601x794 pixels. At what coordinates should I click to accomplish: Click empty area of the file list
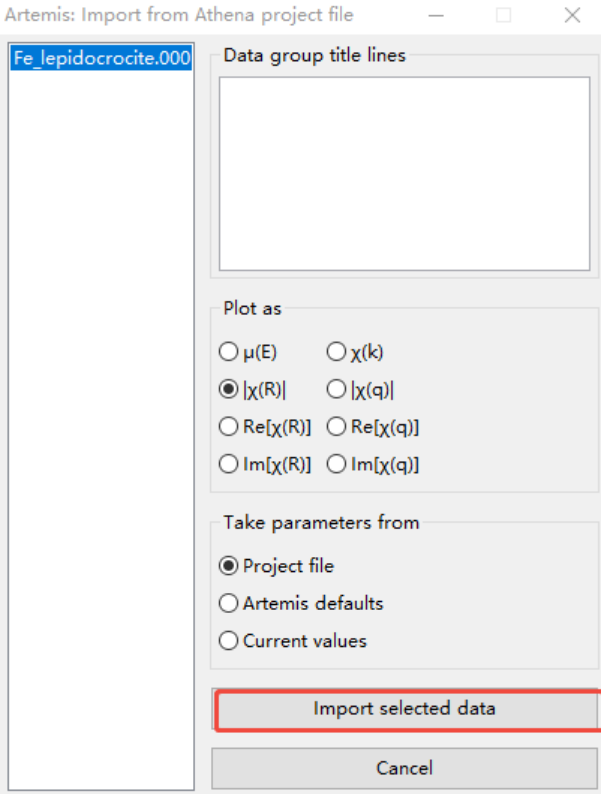pos(100,400)
